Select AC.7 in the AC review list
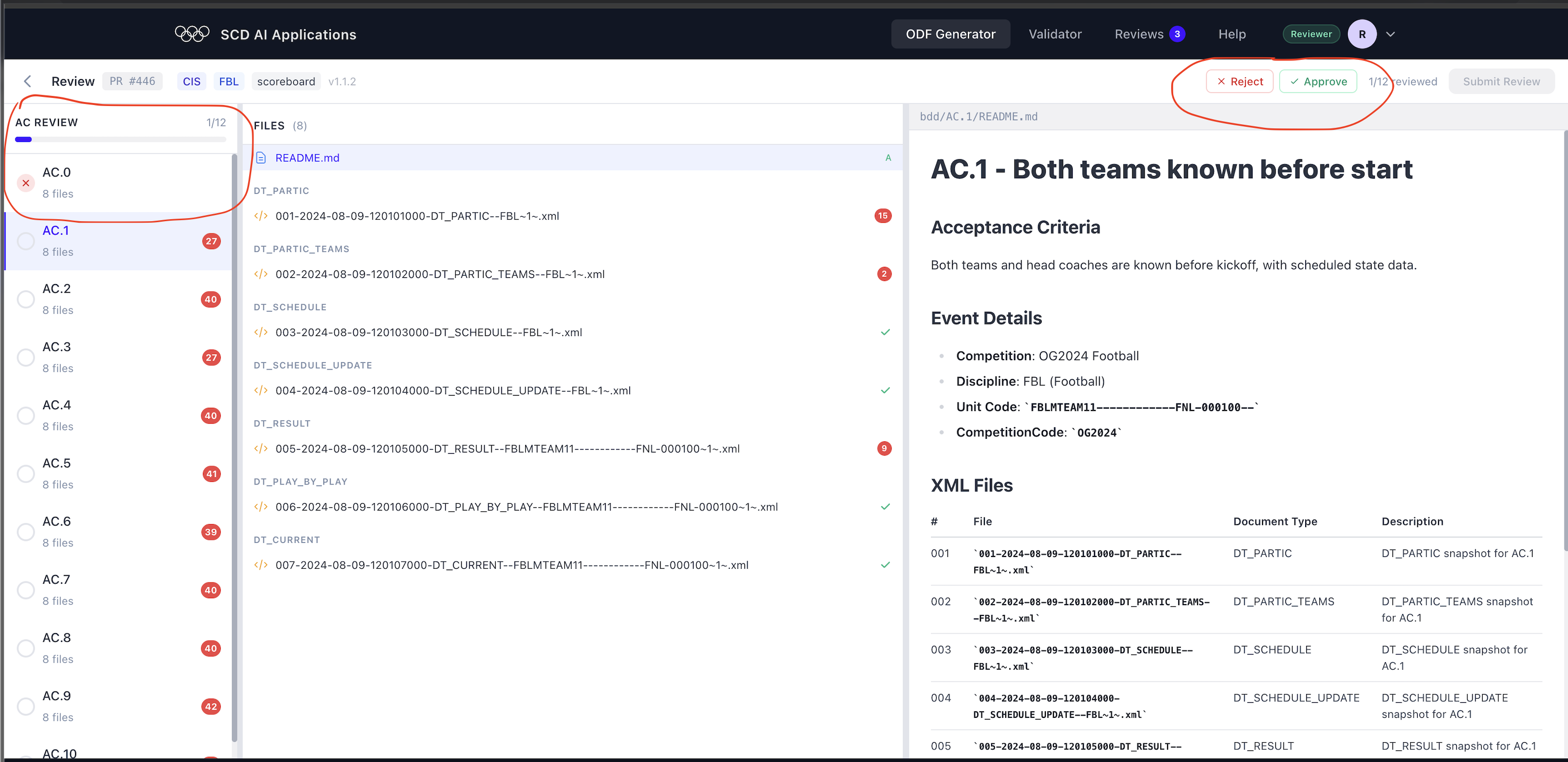 [x=118, y=590]
